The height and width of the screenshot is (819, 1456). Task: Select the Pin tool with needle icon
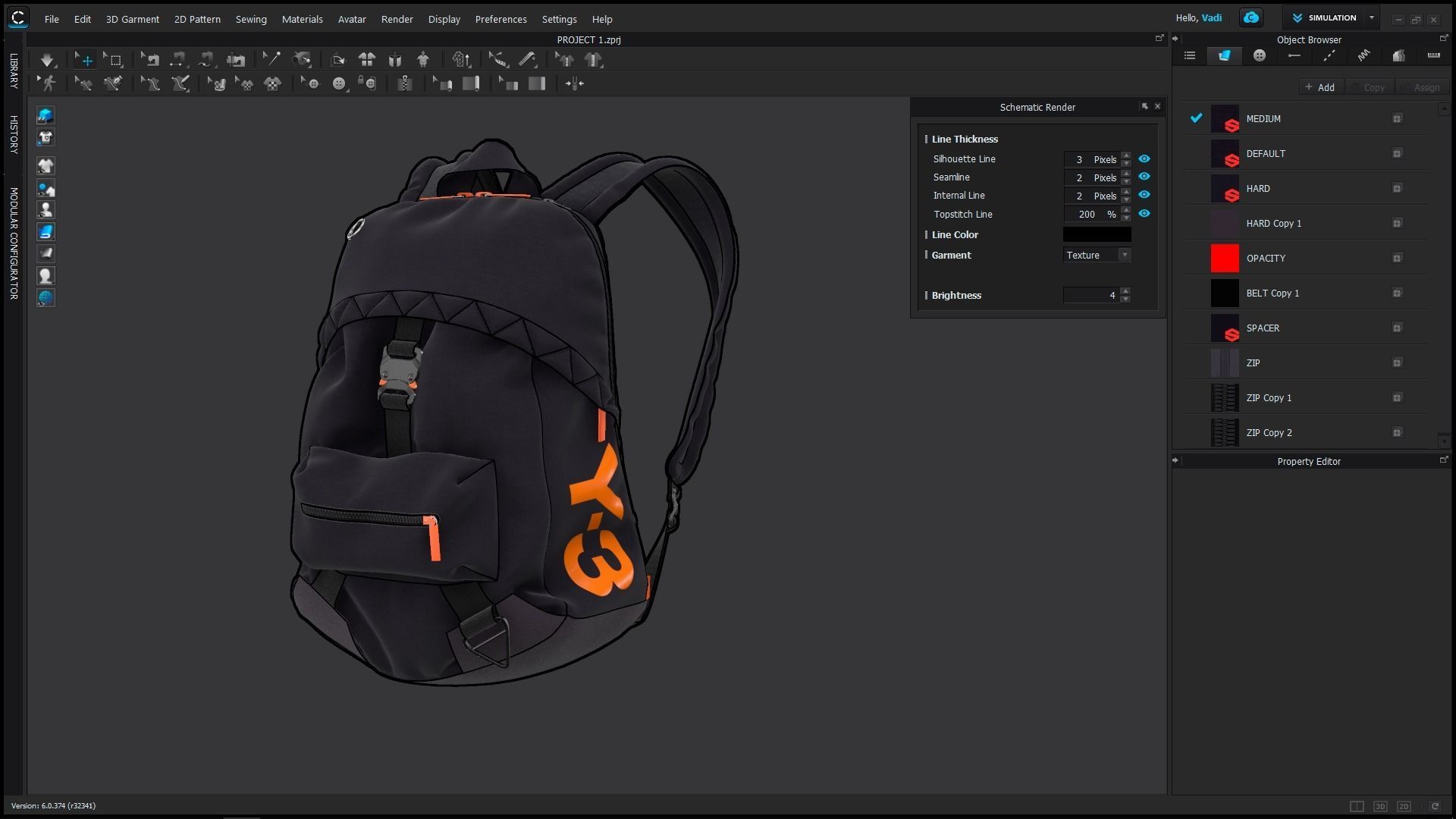[271, 59]
